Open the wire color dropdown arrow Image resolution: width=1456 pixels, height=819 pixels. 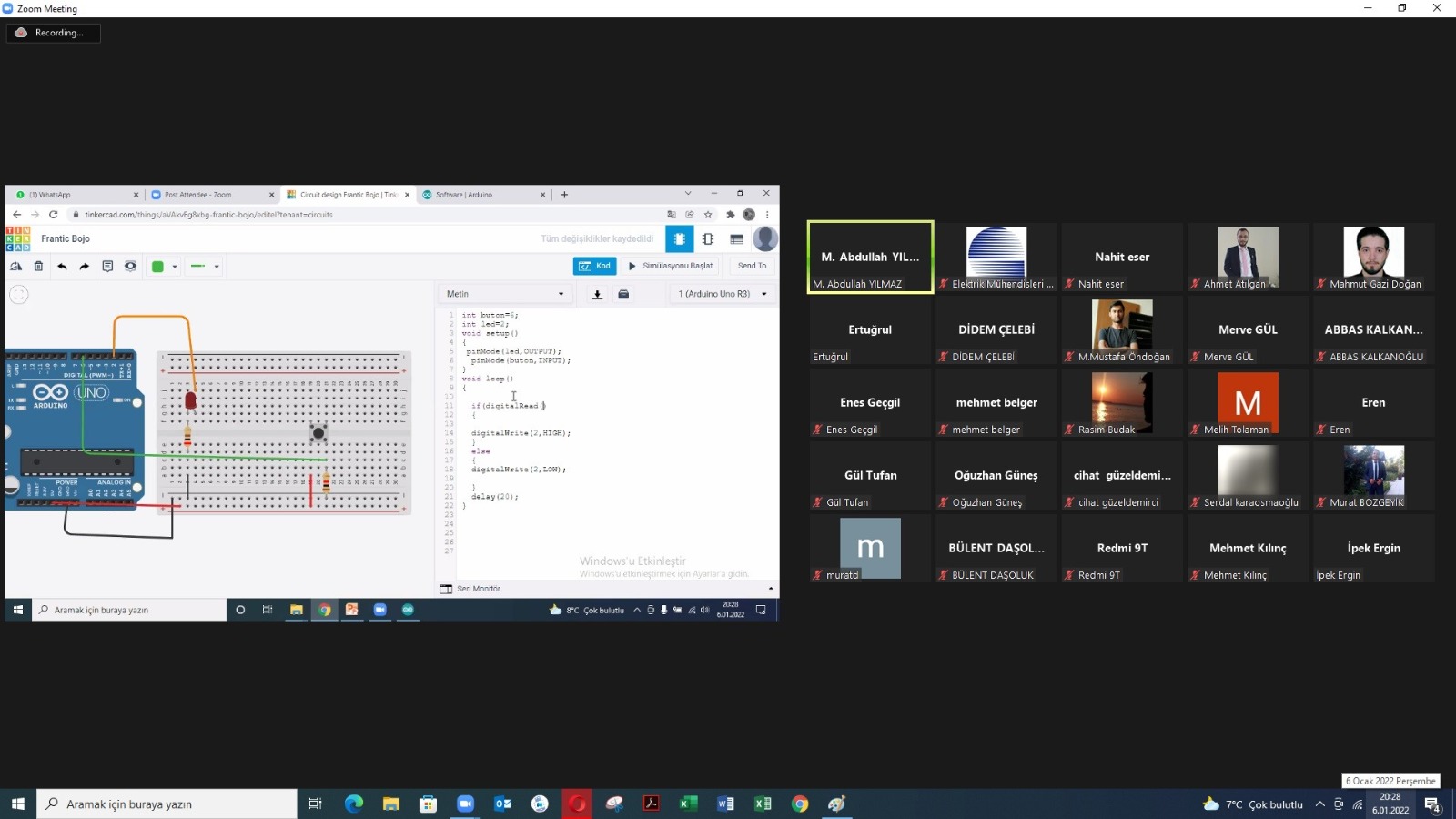coord(175,267)
